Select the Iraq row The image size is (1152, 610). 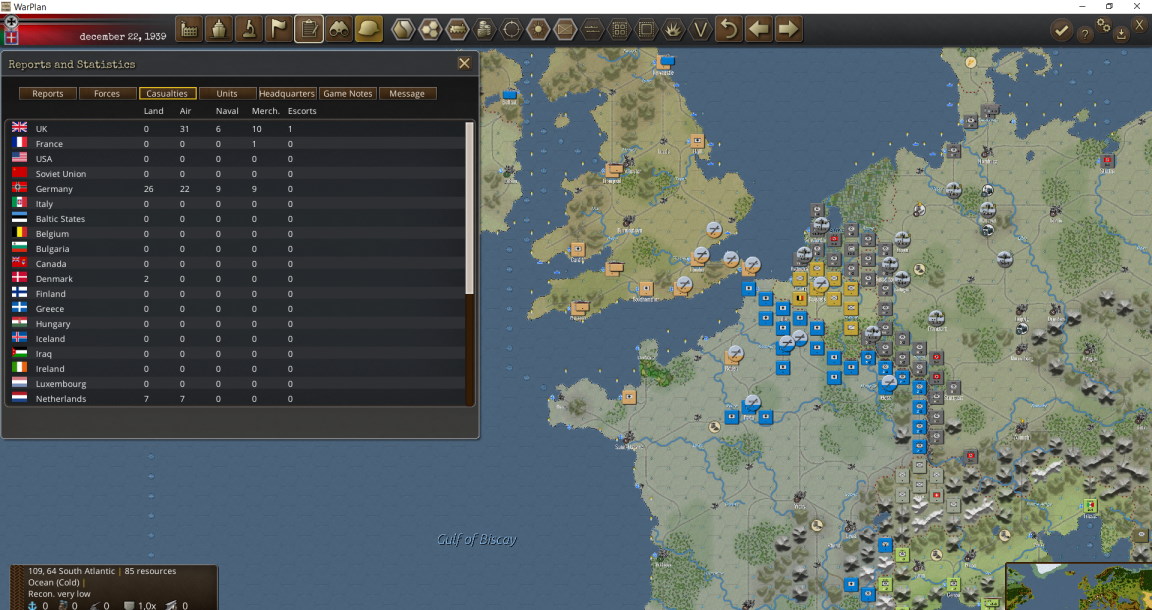[x=235, y=354]
